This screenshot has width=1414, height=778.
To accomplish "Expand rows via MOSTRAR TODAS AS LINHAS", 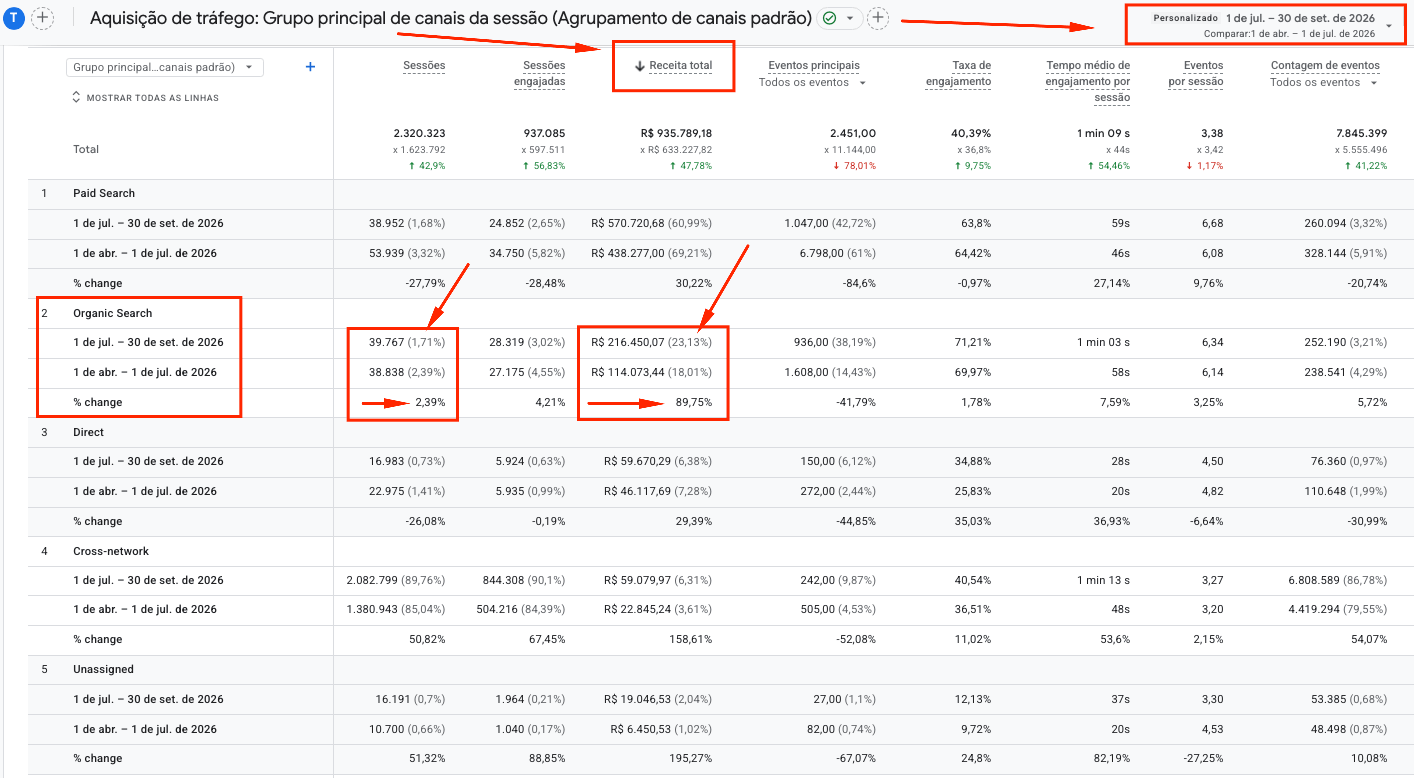I will tap(146, 98).
